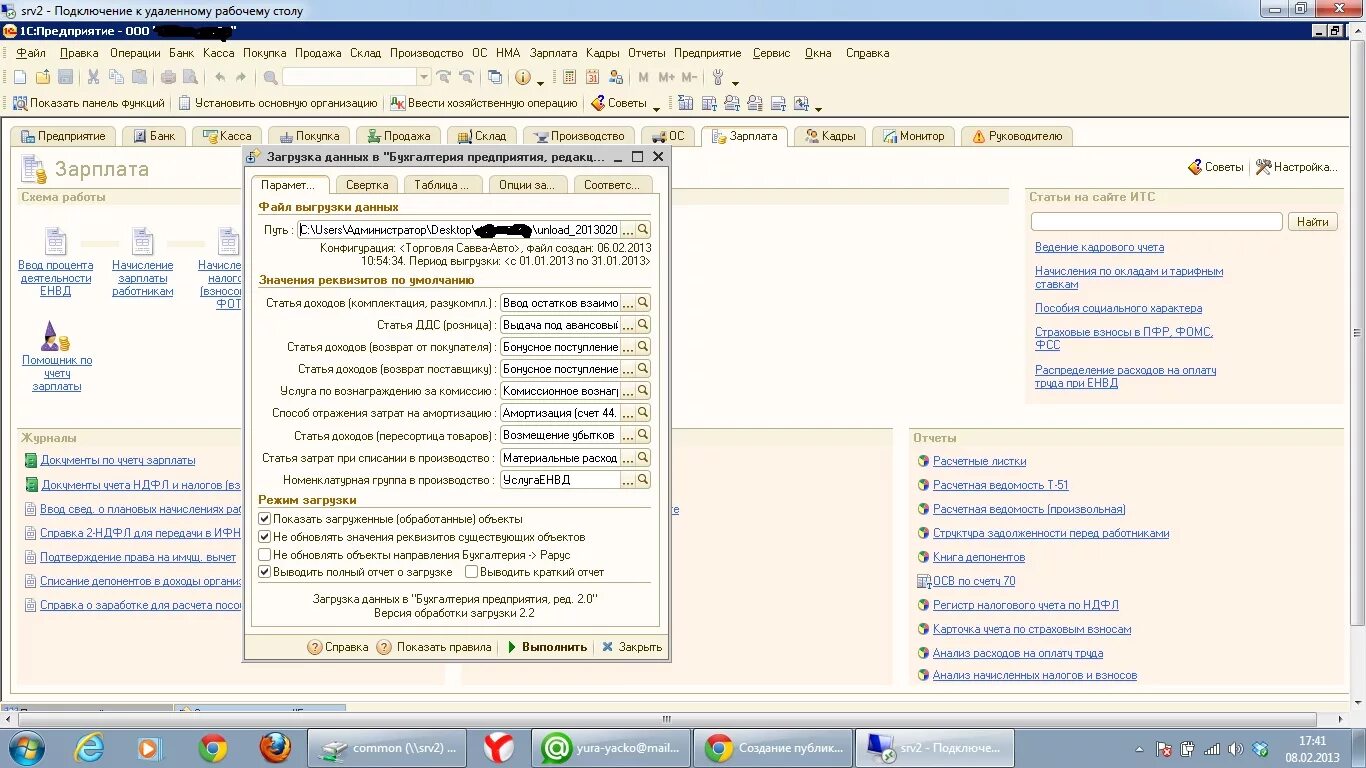This screenshot has width=1366, height=768.
Task: Open Firefox from the Windows taskbar
Action: (275, 748)
